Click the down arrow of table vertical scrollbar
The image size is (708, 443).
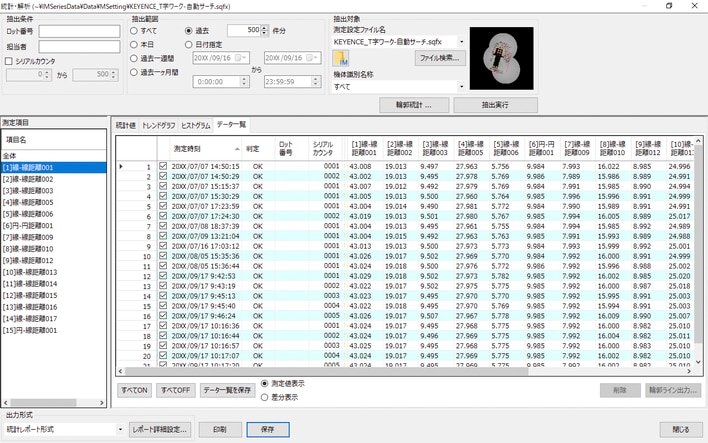point(698,362)
